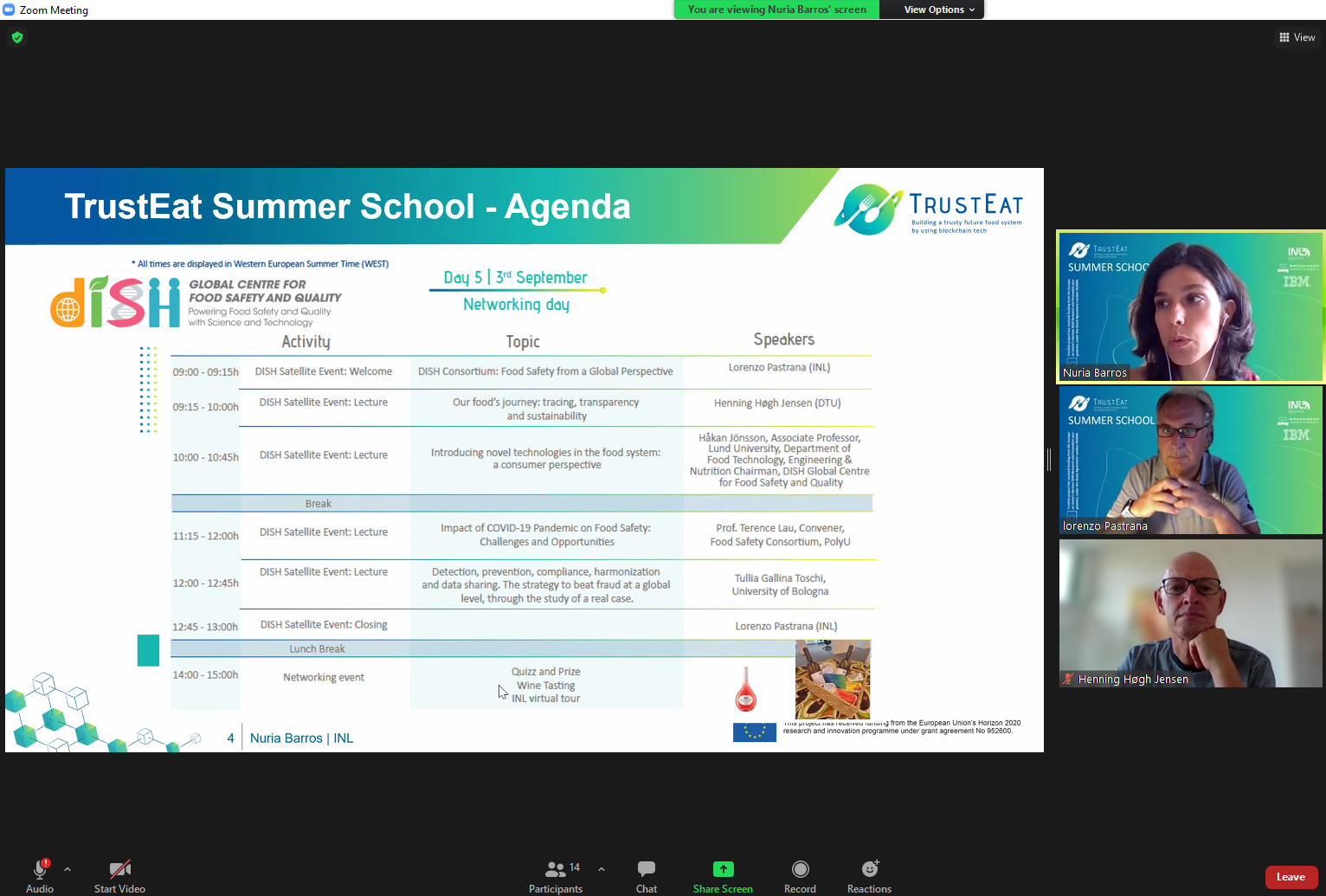Click 'DISH Satellite Event: Closing' cell
Viewport: 1326px width, 896px height.
[x=324, y=624]
